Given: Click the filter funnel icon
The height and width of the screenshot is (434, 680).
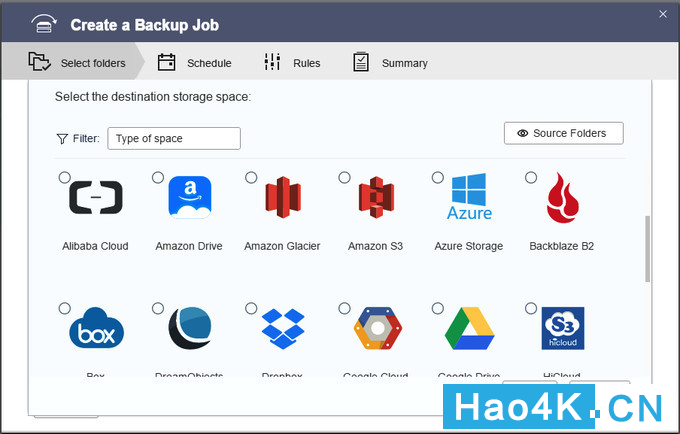Looking at the screenshot, I should coord(62,139).
